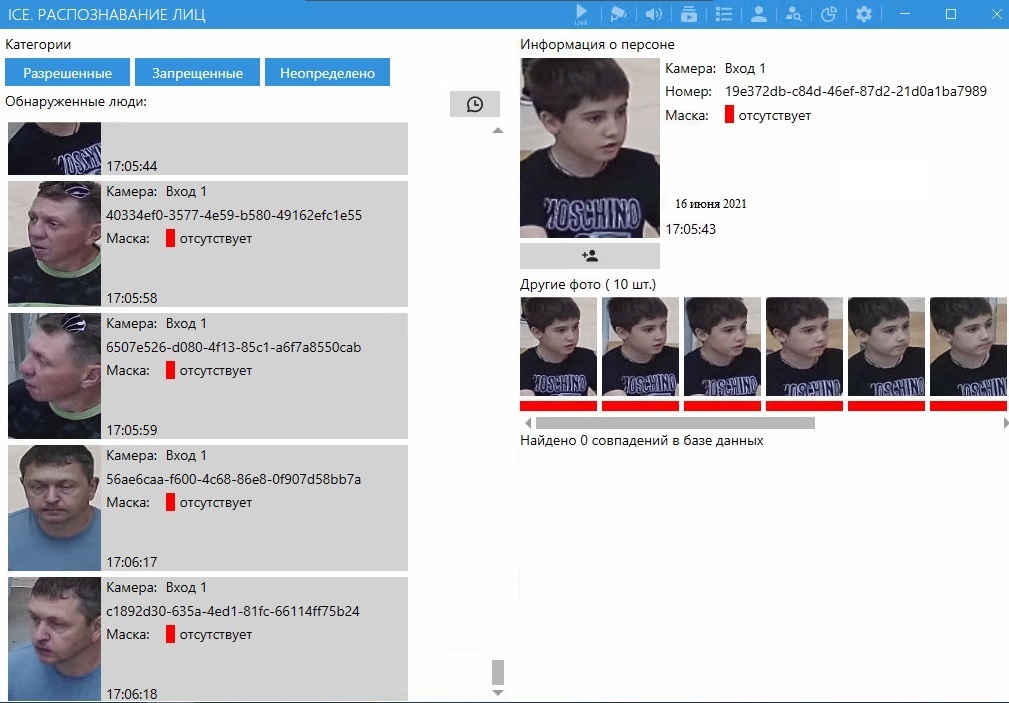Click ID 56ae6caa-f600-4c68-86e8-0f907d58bb7a

click(234, 479)
